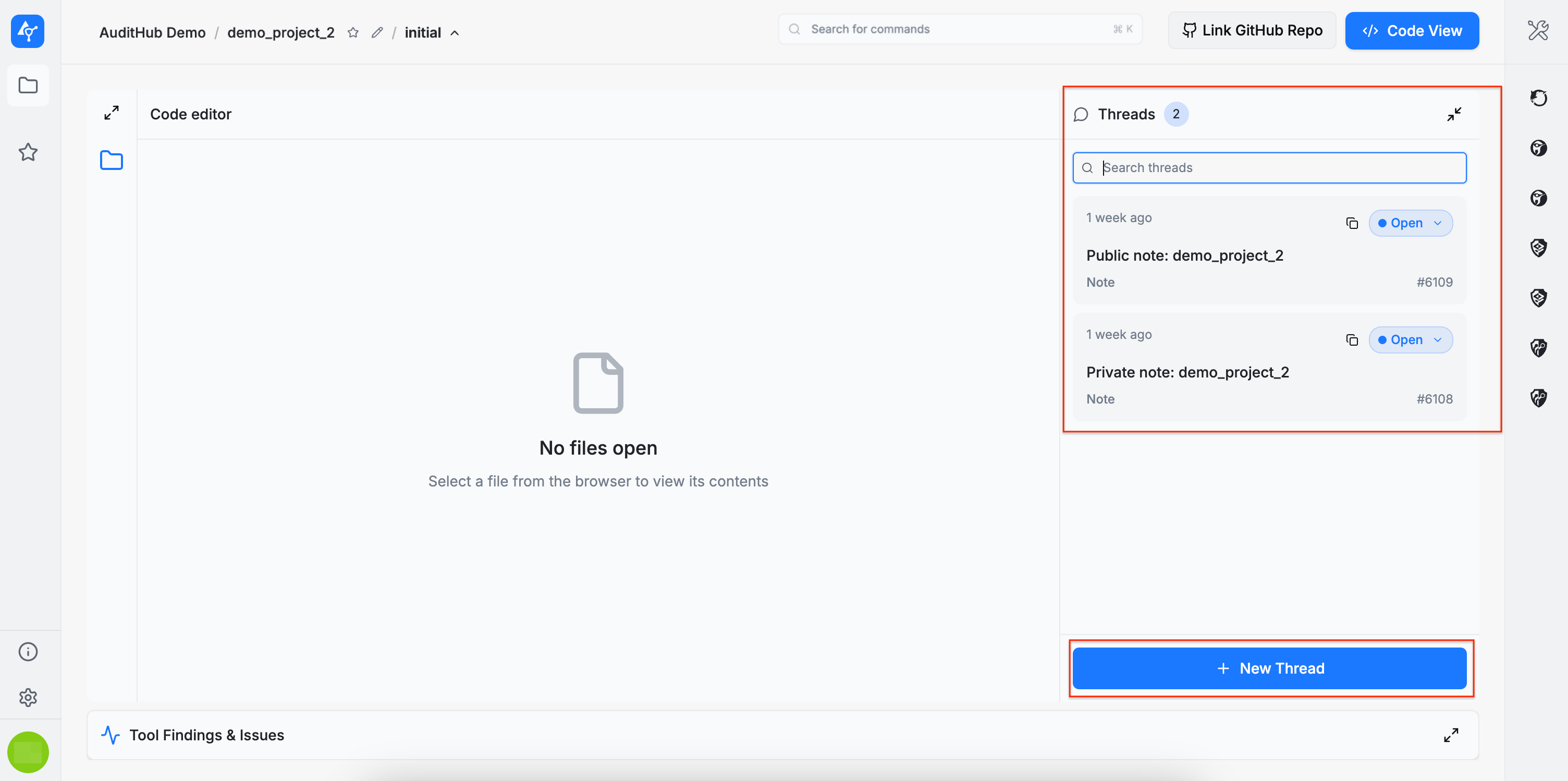
Task: Open status dropdown on Private note thread
Action: point(1410,340)
